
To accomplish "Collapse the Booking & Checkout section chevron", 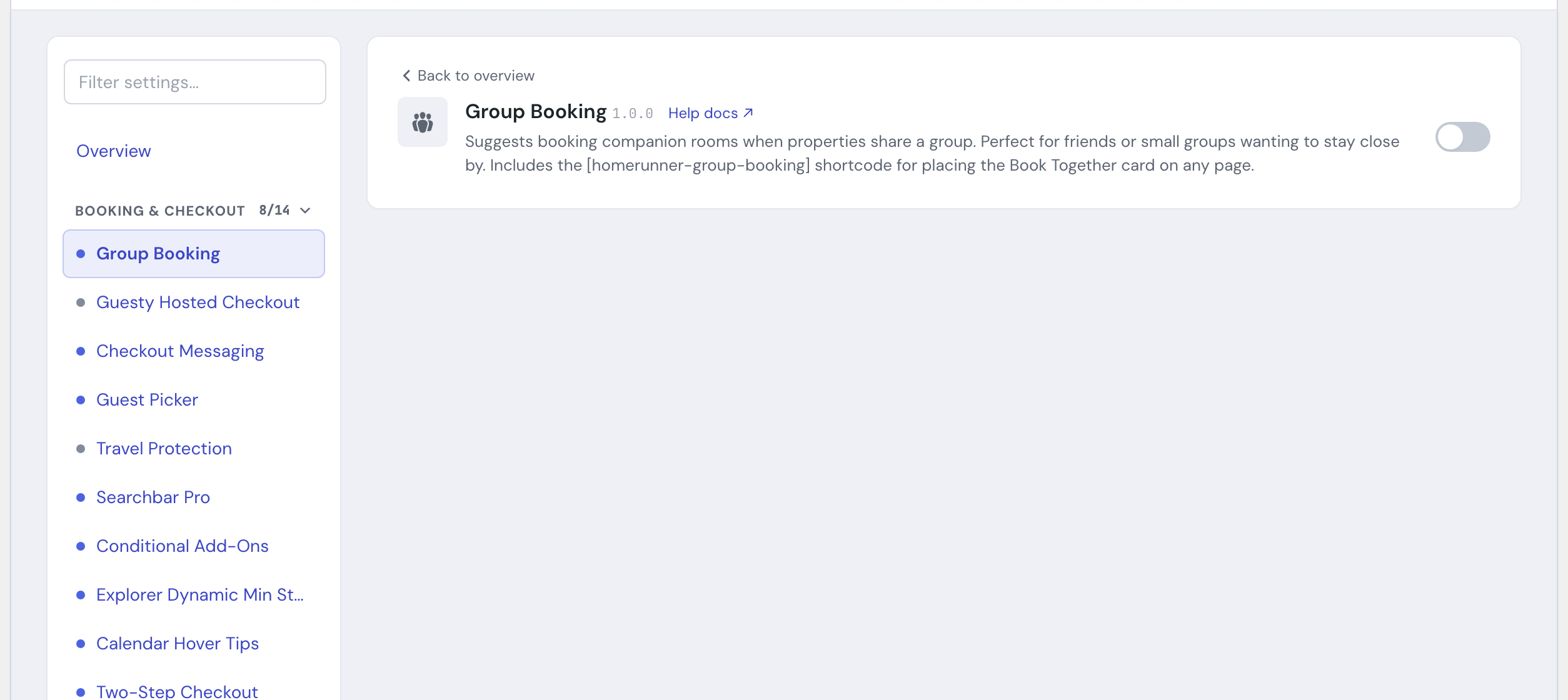I will coord(305,211).
